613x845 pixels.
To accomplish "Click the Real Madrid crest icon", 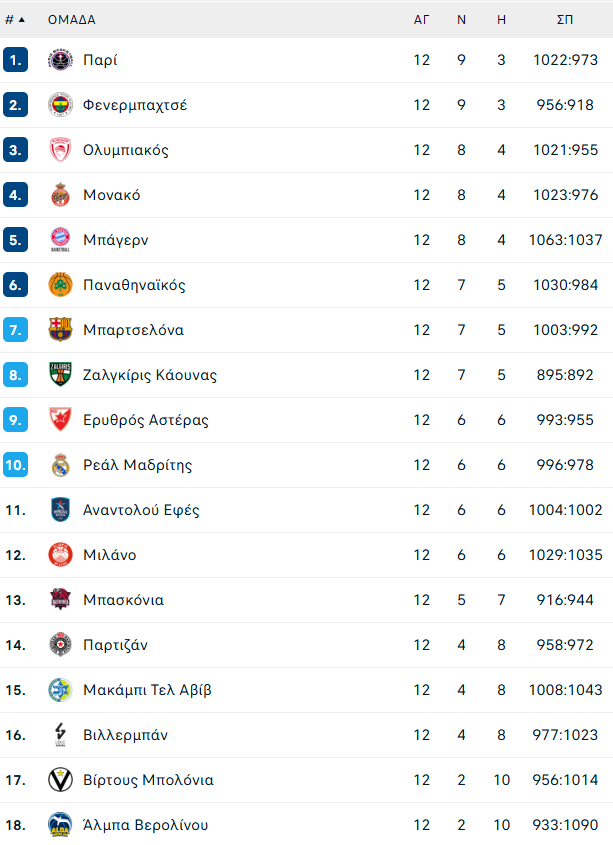I will (x=60, y=465).
